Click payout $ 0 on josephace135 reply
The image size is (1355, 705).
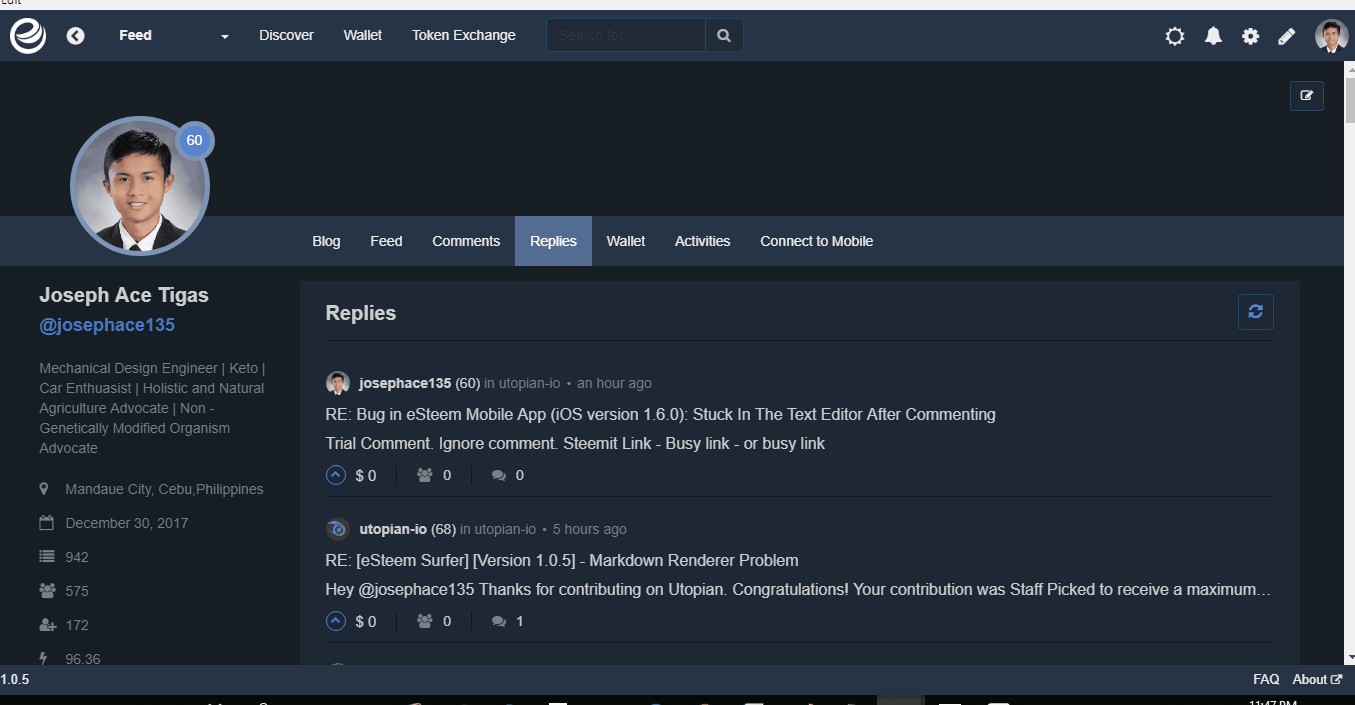click(366, 475)
